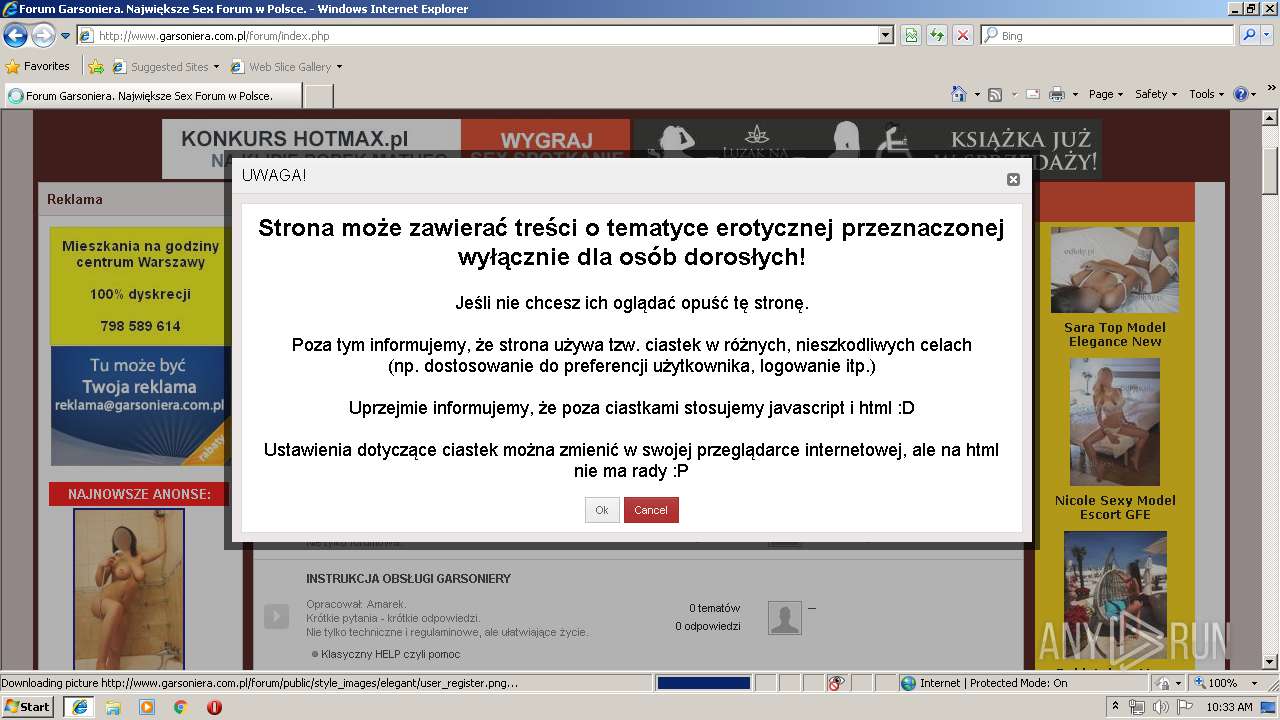Open Windows Explorer folder from taskbar
Screen dimensions: 1280x720
[113, 707]
